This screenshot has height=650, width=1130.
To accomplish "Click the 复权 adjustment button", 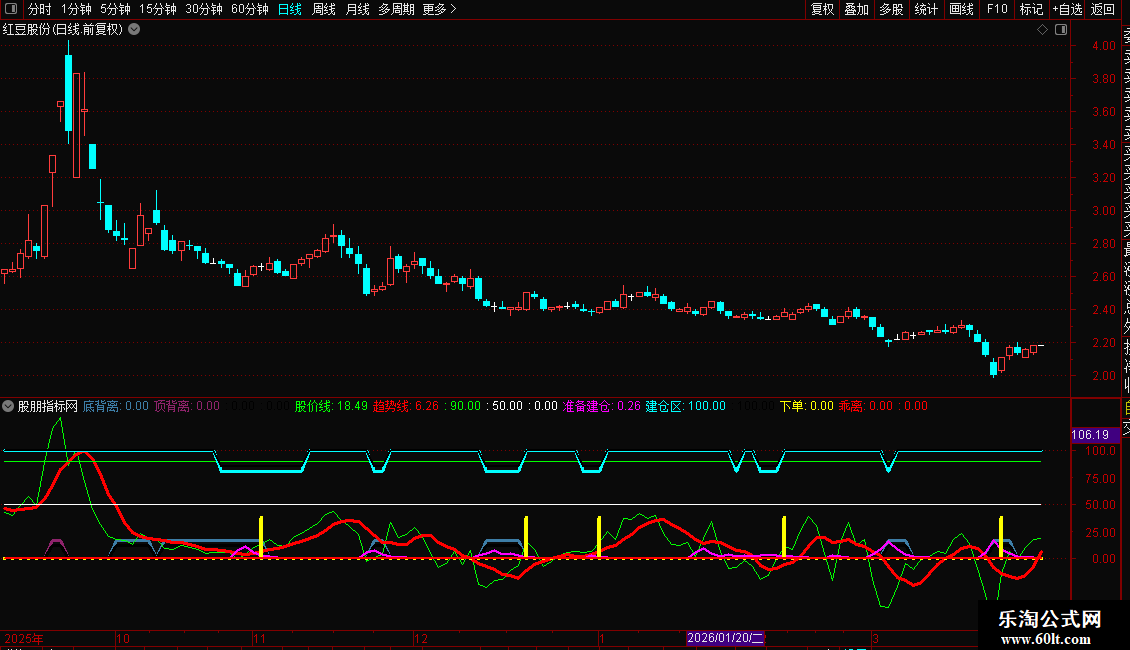I will [x=823, y=10].
